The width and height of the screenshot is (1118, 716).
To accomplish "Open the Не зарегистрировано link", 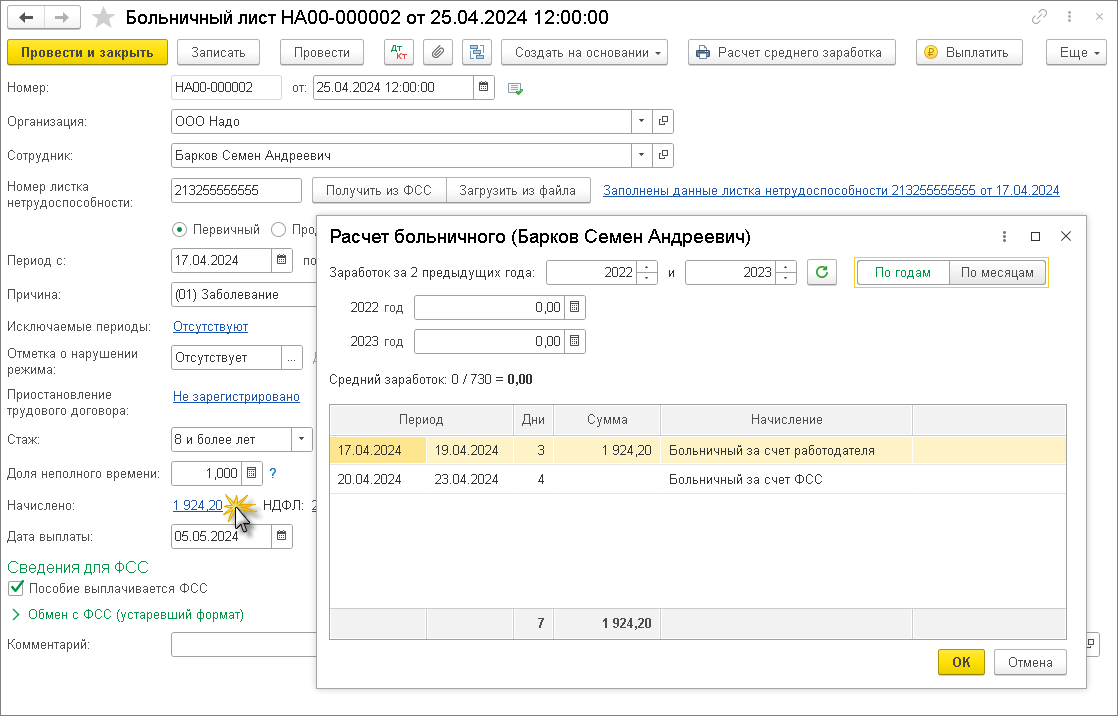I will coord(236,397).
